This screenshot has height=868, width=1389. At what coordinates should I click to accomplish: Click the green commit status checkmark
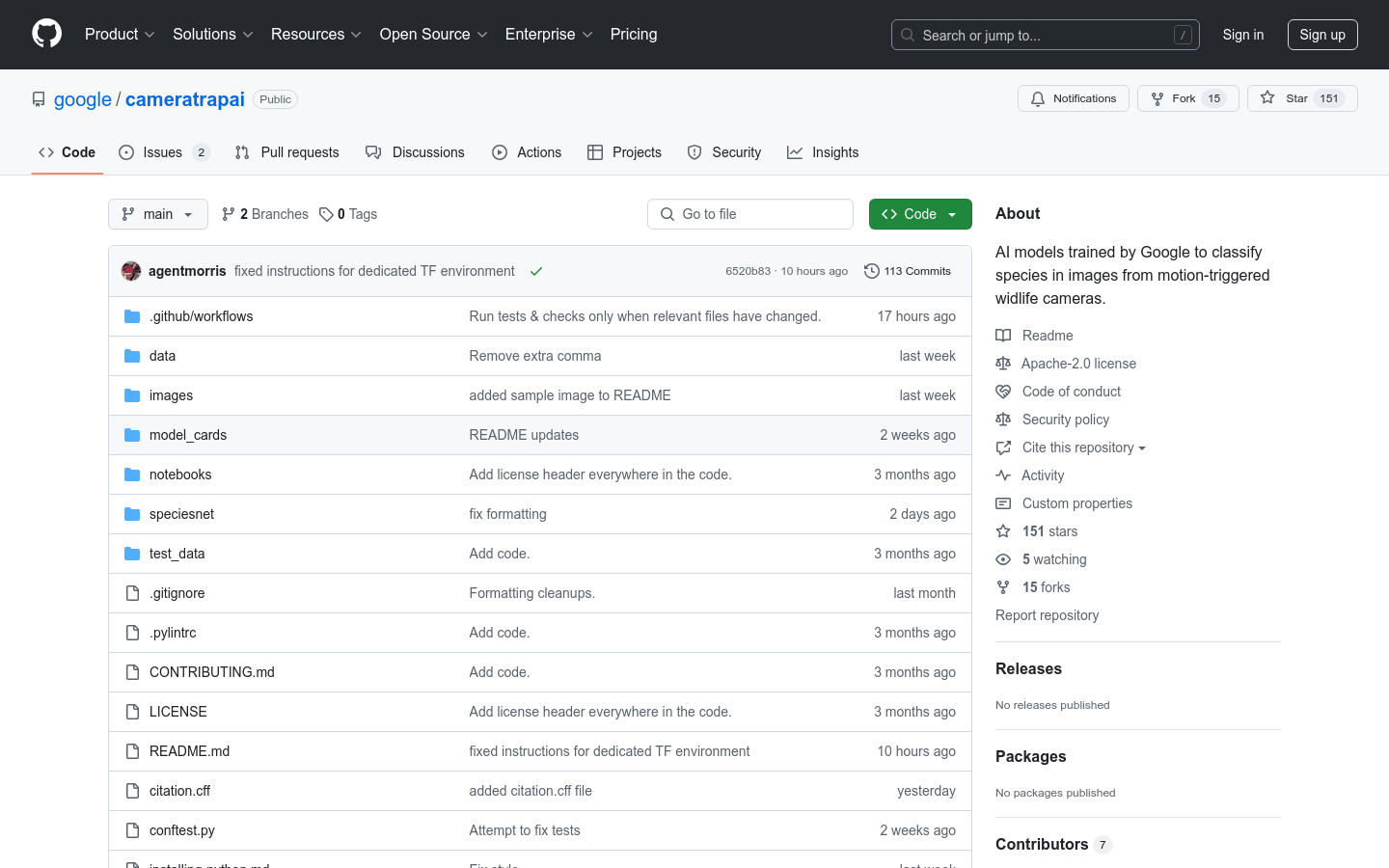point(536,271)
